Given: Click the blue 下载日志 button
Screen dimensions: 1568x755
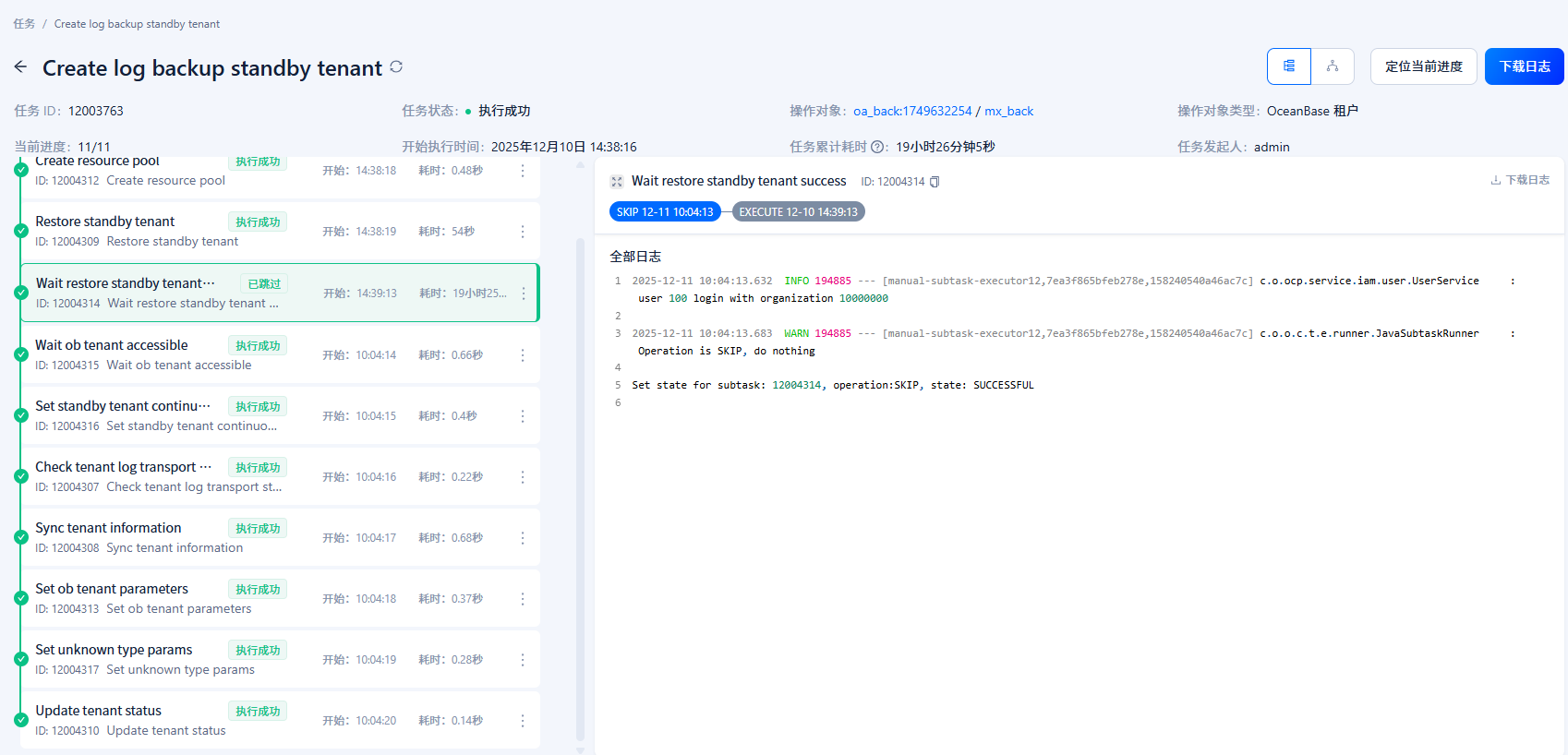Looking at the screenshot, I should click(x=1524, y=66).
